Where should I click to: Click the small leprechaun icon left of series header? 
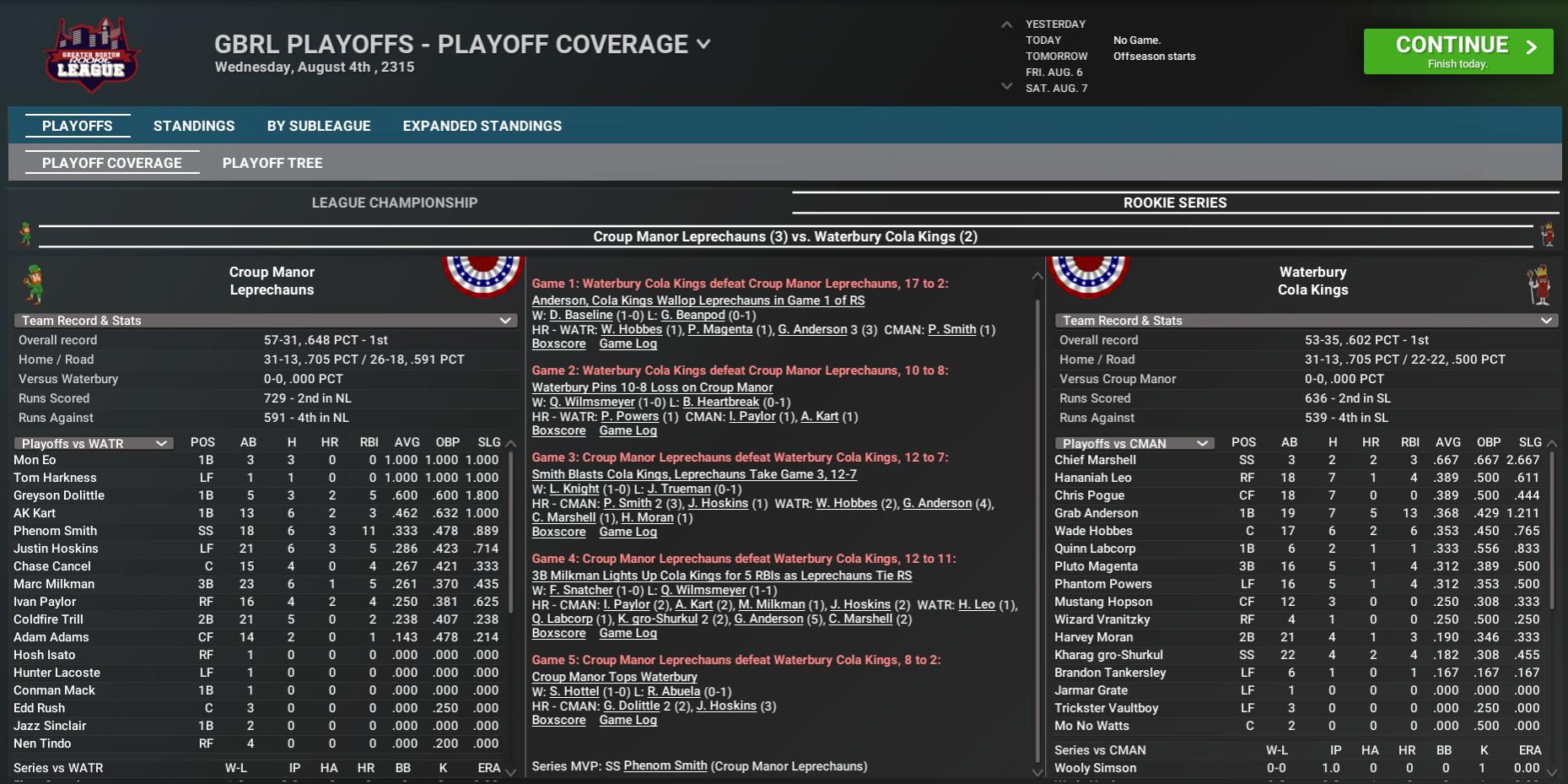tap(25, 234)
